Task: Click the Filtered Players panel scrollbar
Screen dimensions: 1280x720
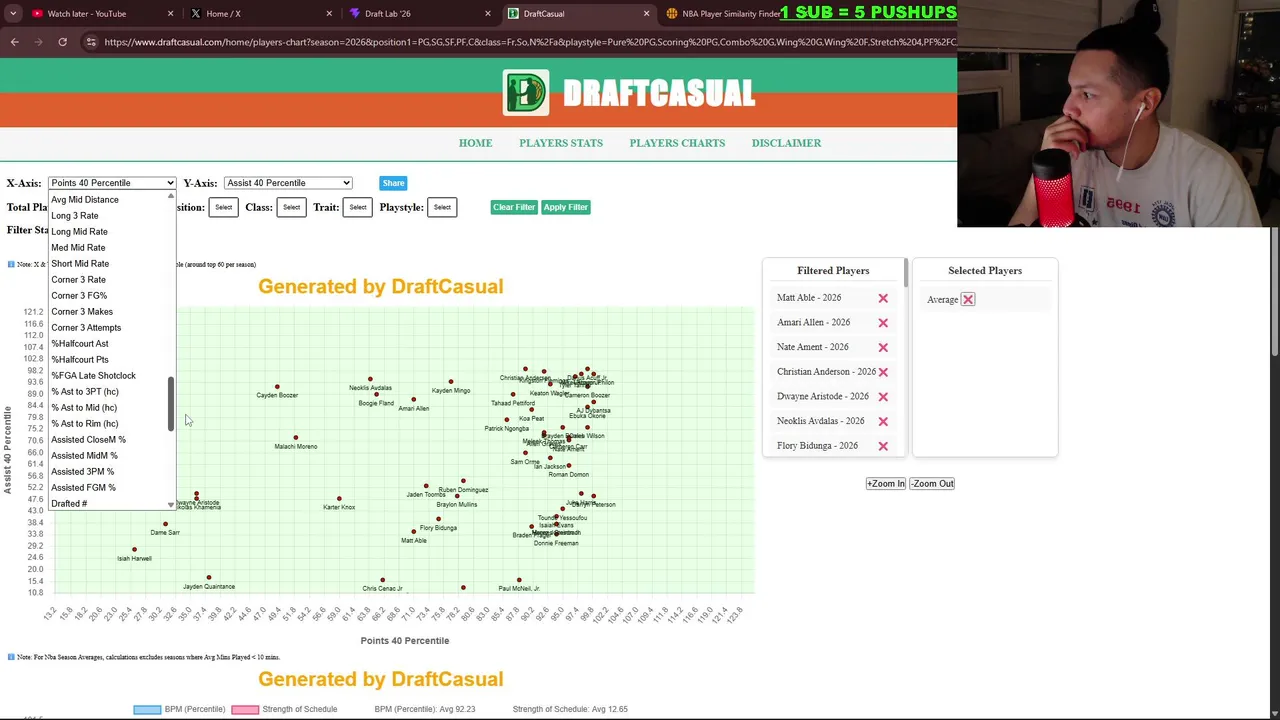Action: 906,271
